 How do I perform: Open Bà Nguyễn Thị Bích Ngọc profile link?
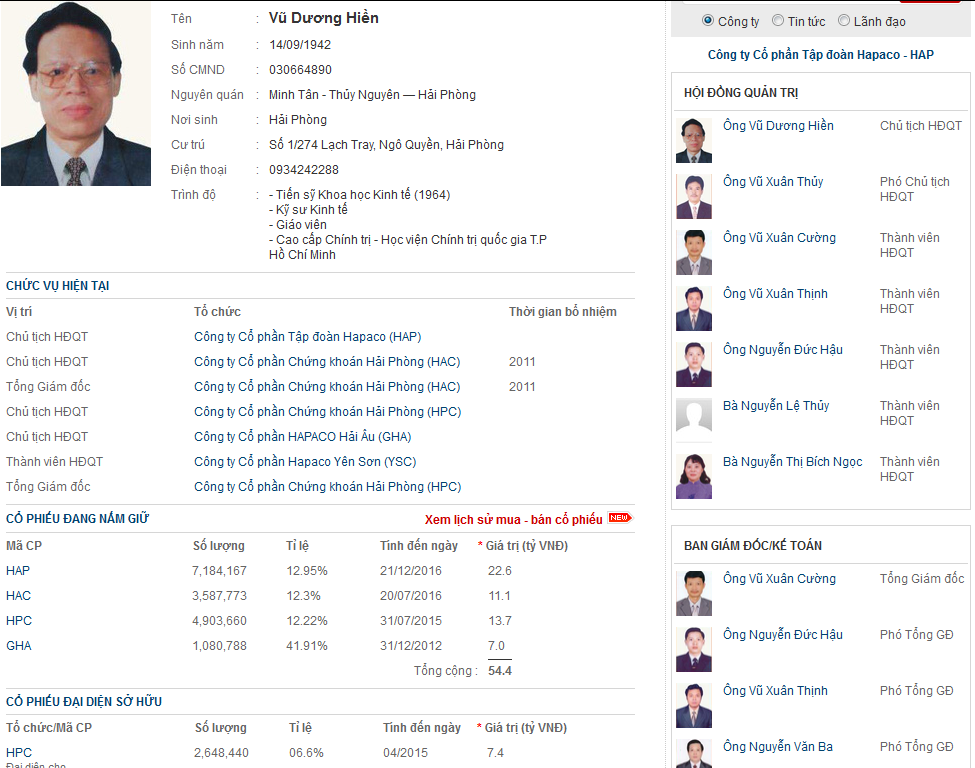click(x=793, y=461)
